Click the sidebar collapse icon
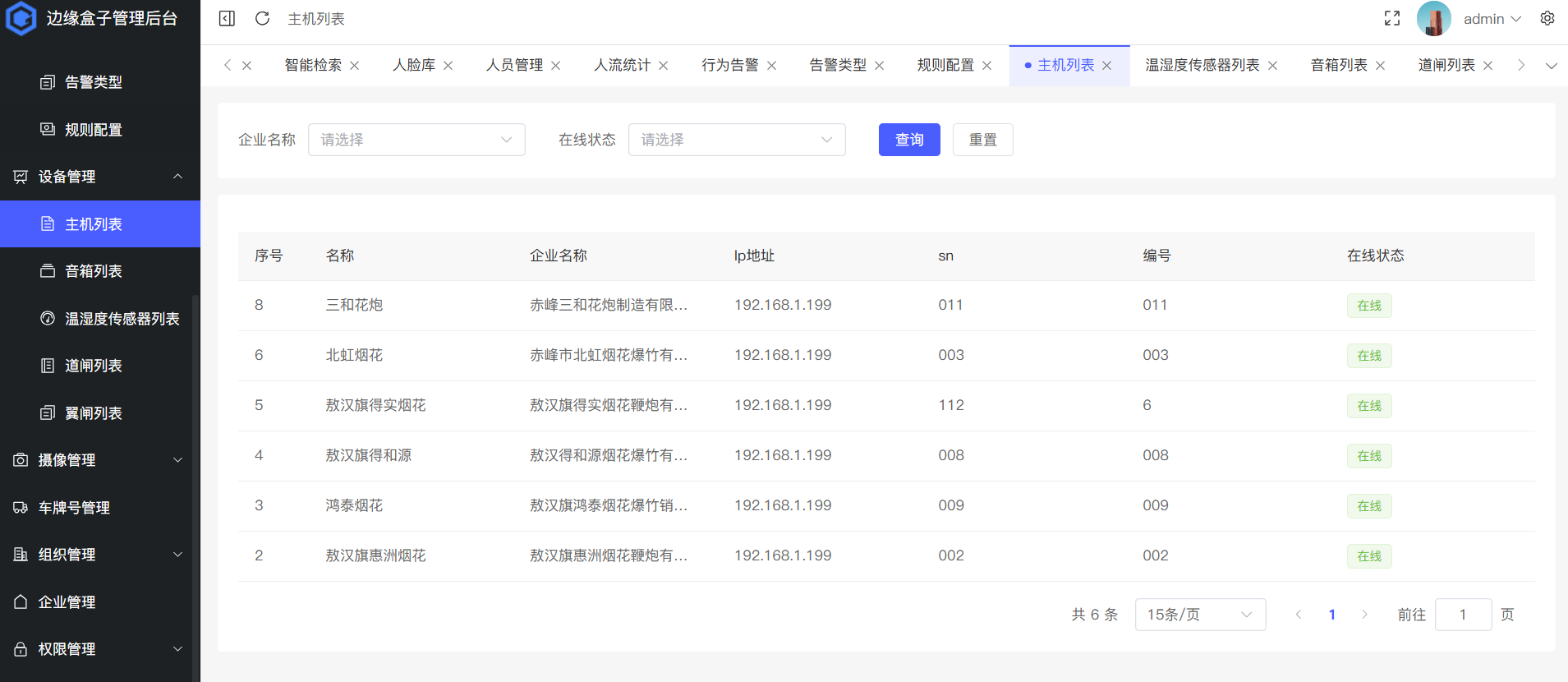 coord(228,18)
